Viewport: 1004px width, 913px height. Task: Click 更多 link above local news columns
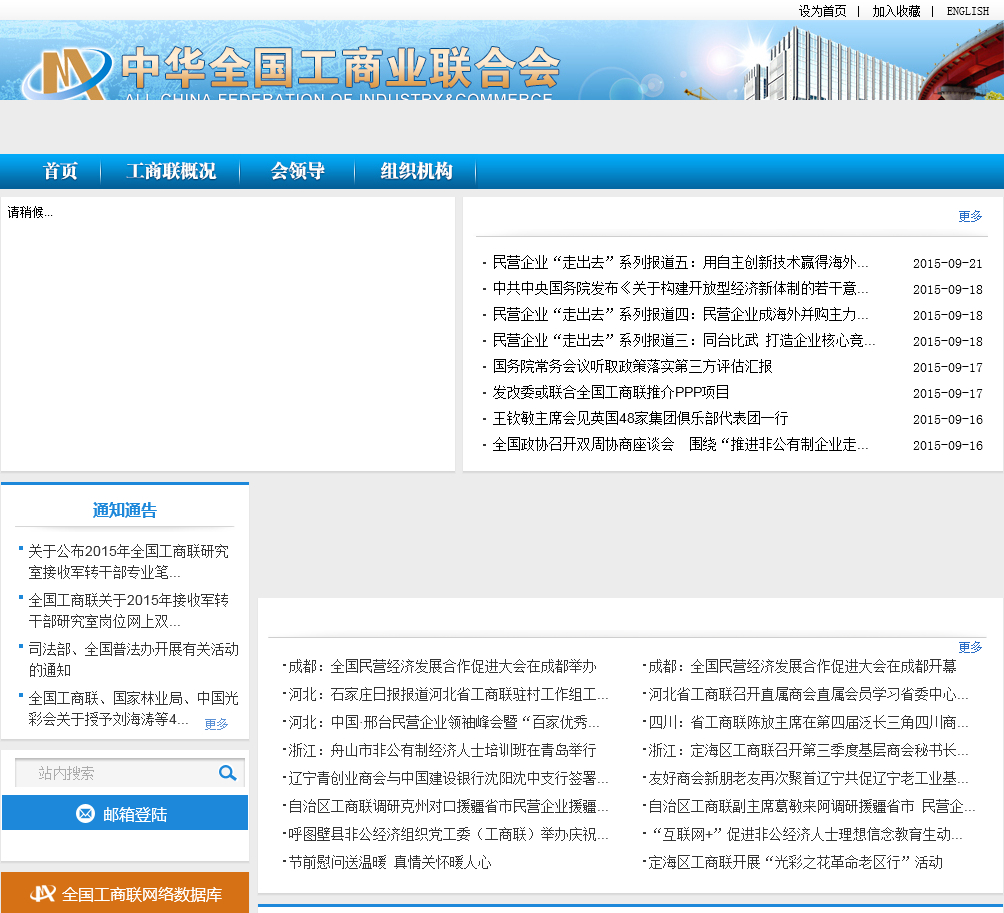(970, 647)
